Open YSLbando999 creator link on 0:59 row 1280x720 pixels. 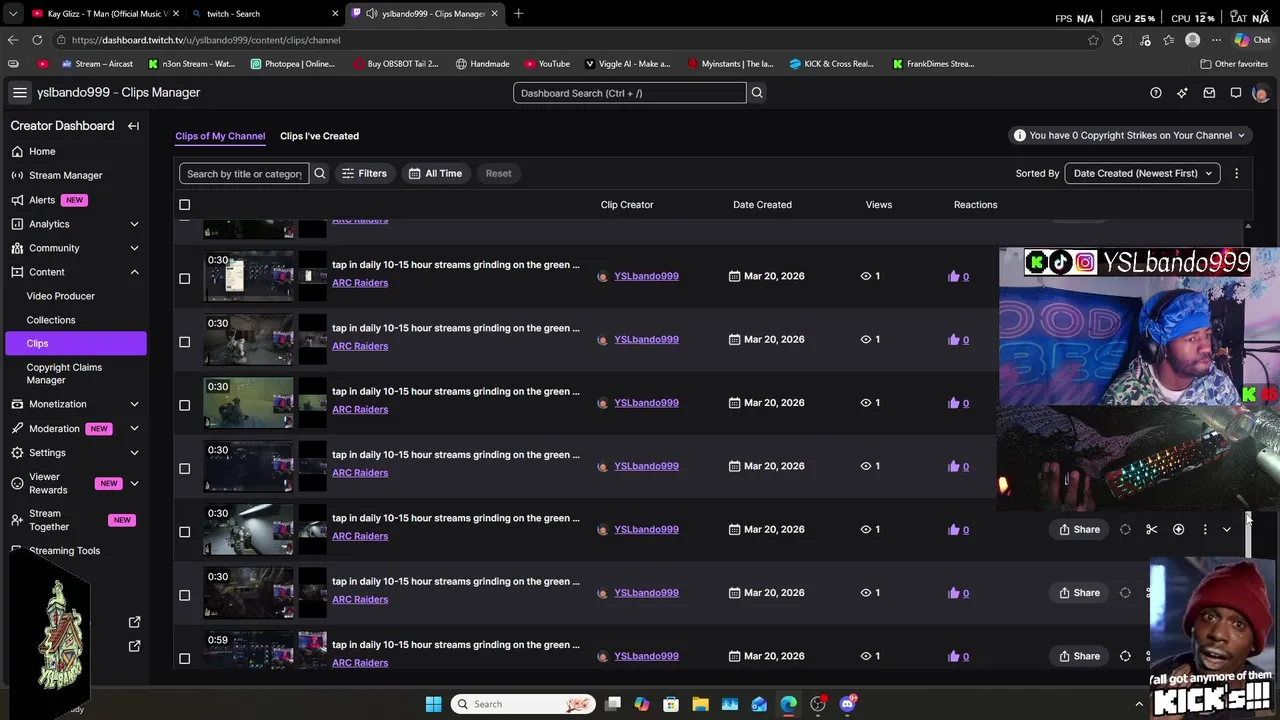(x=646, y=656)
